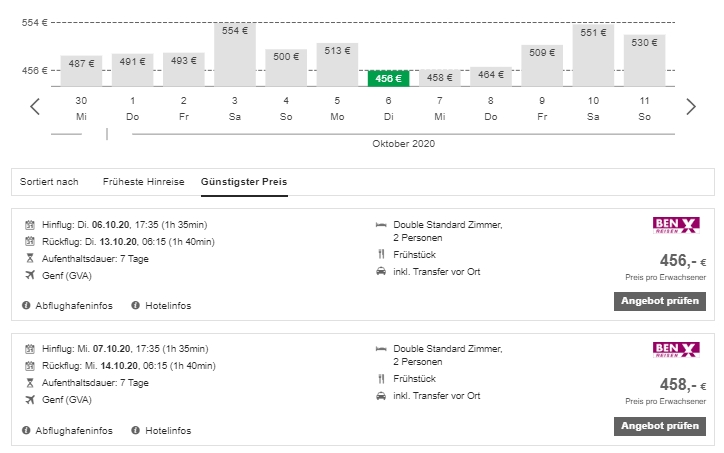Choose the 487 € bar for Wednesday 30
This screenshot has width=724, height=453.
[x=81, y=71]
